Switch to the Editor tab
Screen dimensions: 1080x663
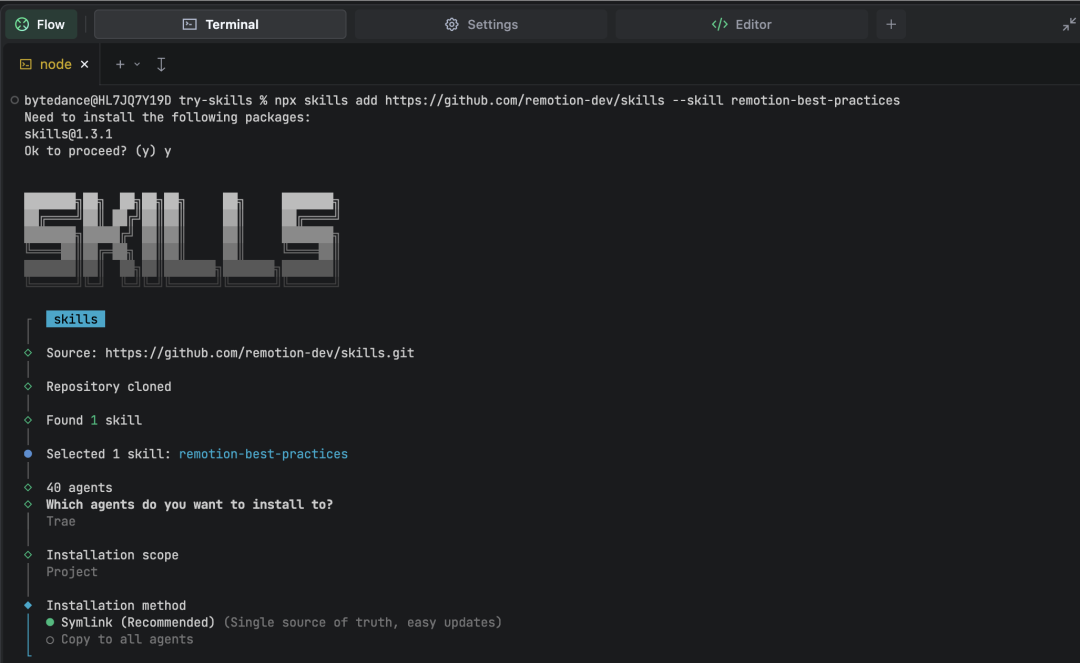point(742,24)
